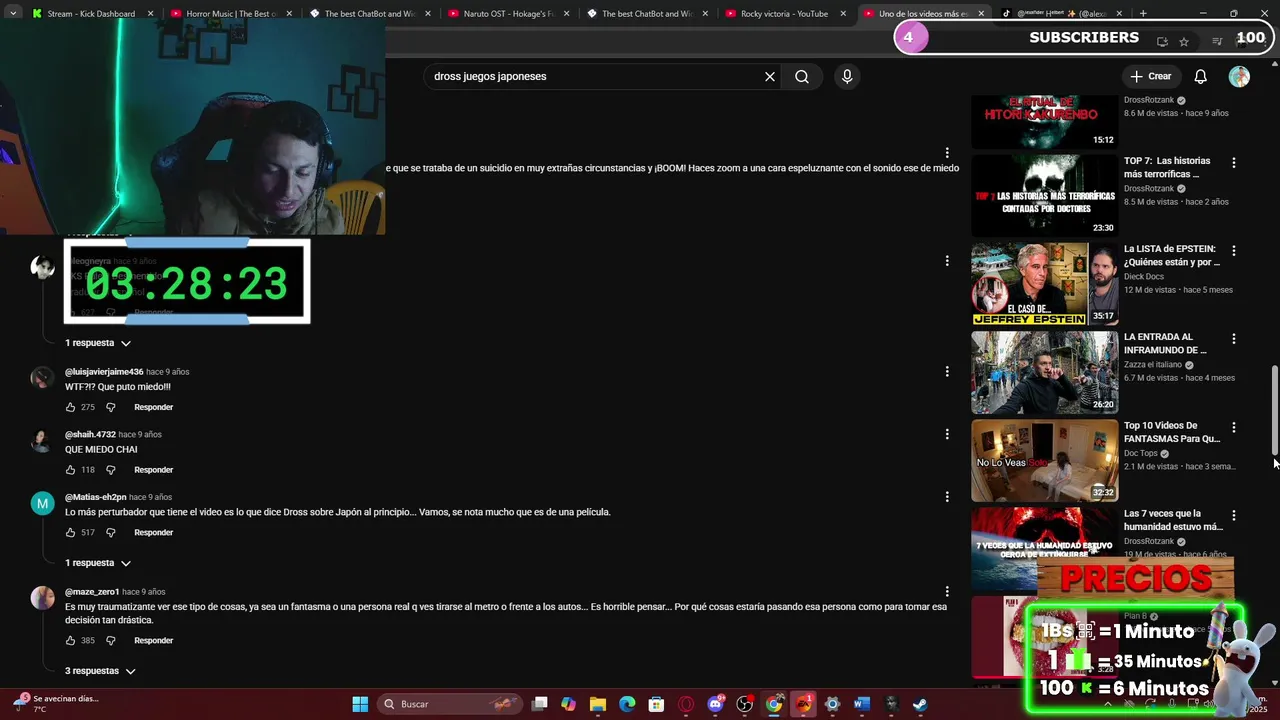Viewport: 1280px width, 720px height.
Task: Switch to first The best ChatBot tab
Action: pyautogui.click(x=370, y=14)
